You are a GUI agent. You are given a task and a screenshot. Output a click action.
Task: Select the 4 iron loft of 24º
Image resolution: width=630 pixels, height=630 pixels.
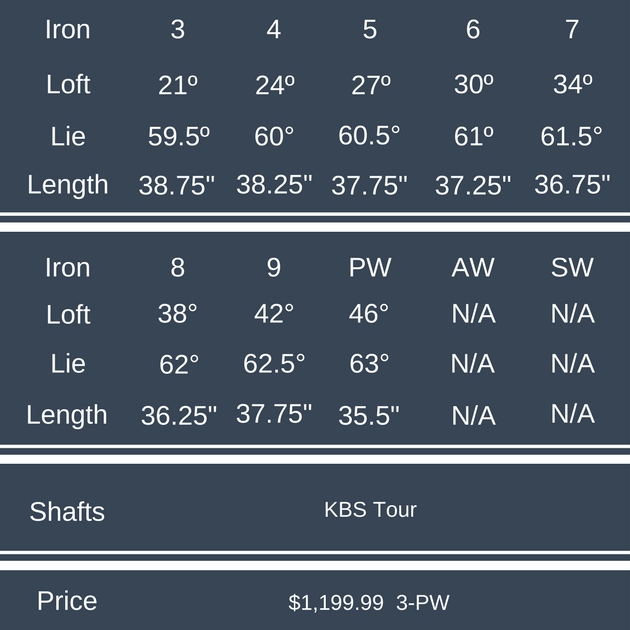[275, 85]
